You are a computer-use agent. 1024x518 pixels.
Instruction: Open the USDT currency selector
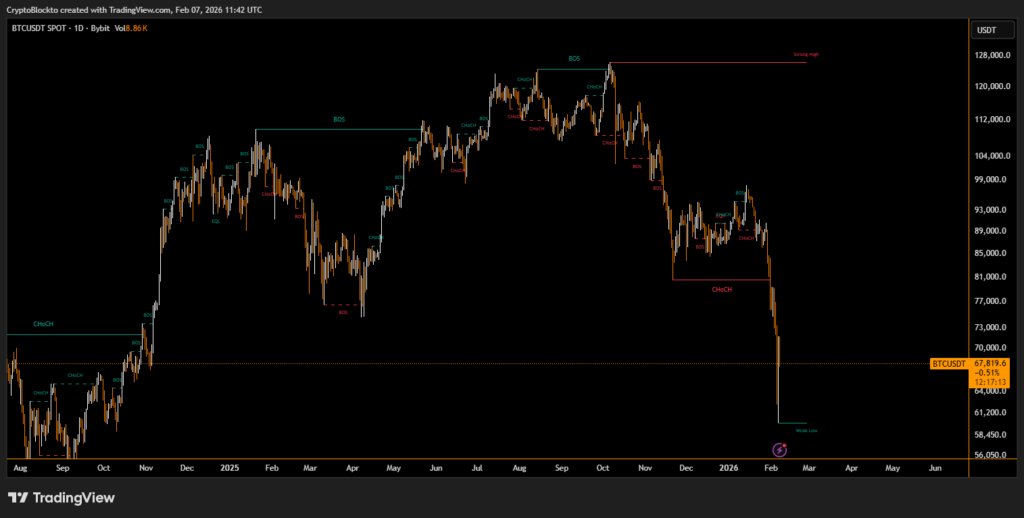click(986, 30)
